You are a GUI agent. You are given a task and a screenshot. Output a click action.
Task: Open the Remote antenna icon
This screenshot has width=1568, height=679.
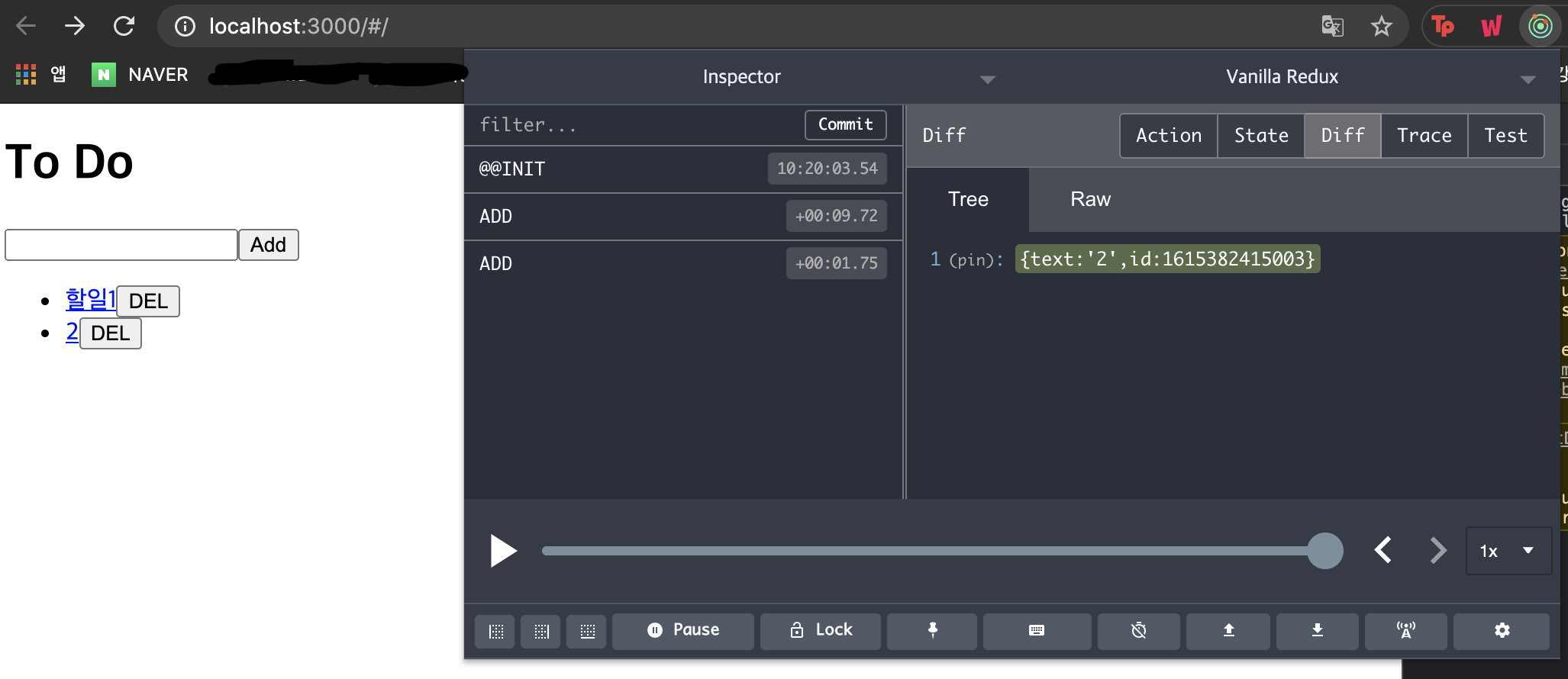(x=1405, y=631)
